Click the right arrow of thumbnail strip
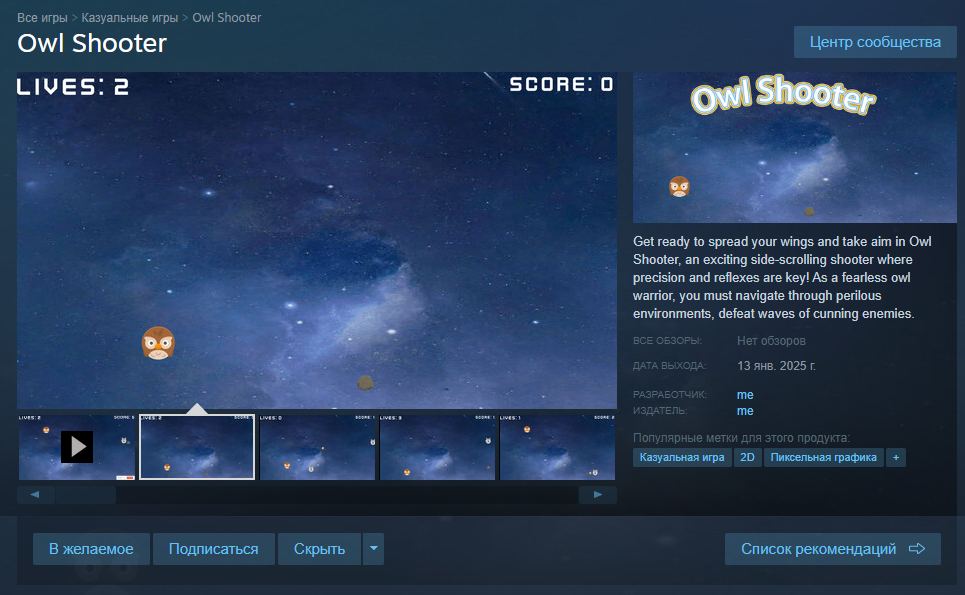Viewport: 965px width, 595px height. pyautogui.click(x=598, y=495)
